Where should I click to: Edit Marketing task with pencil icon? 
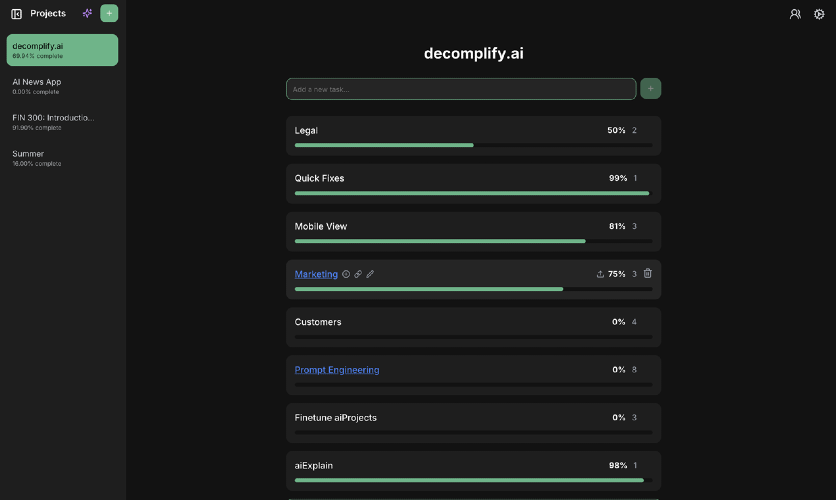370,274
